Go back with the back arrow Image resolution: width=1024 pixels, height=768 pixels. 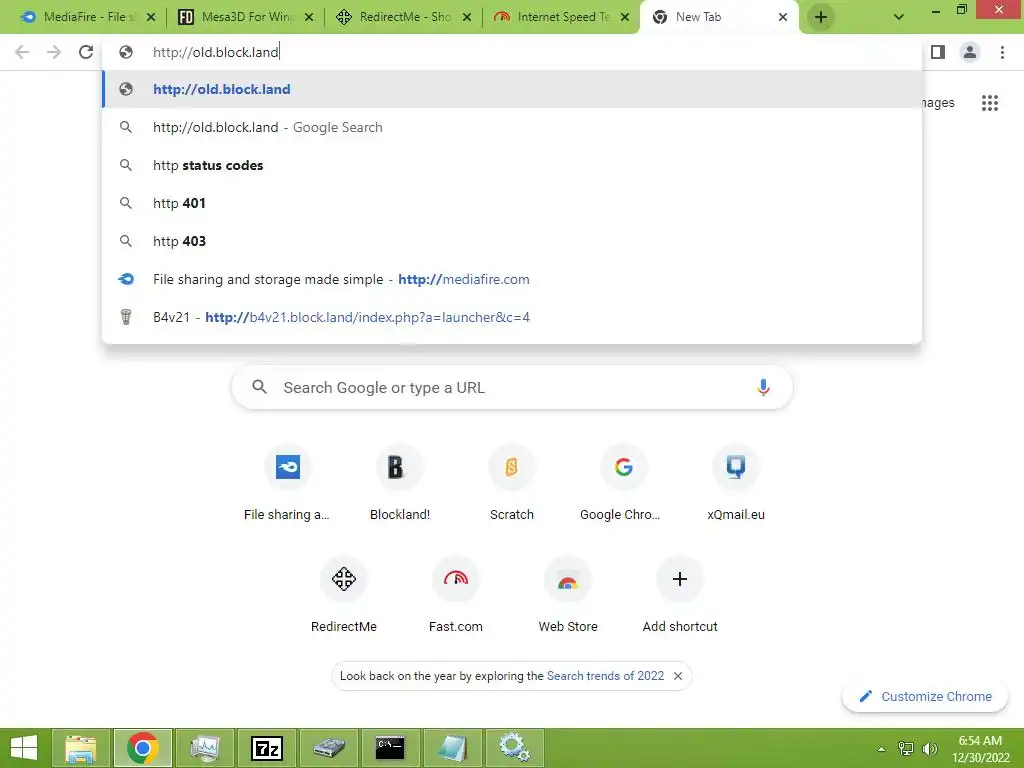22,52
